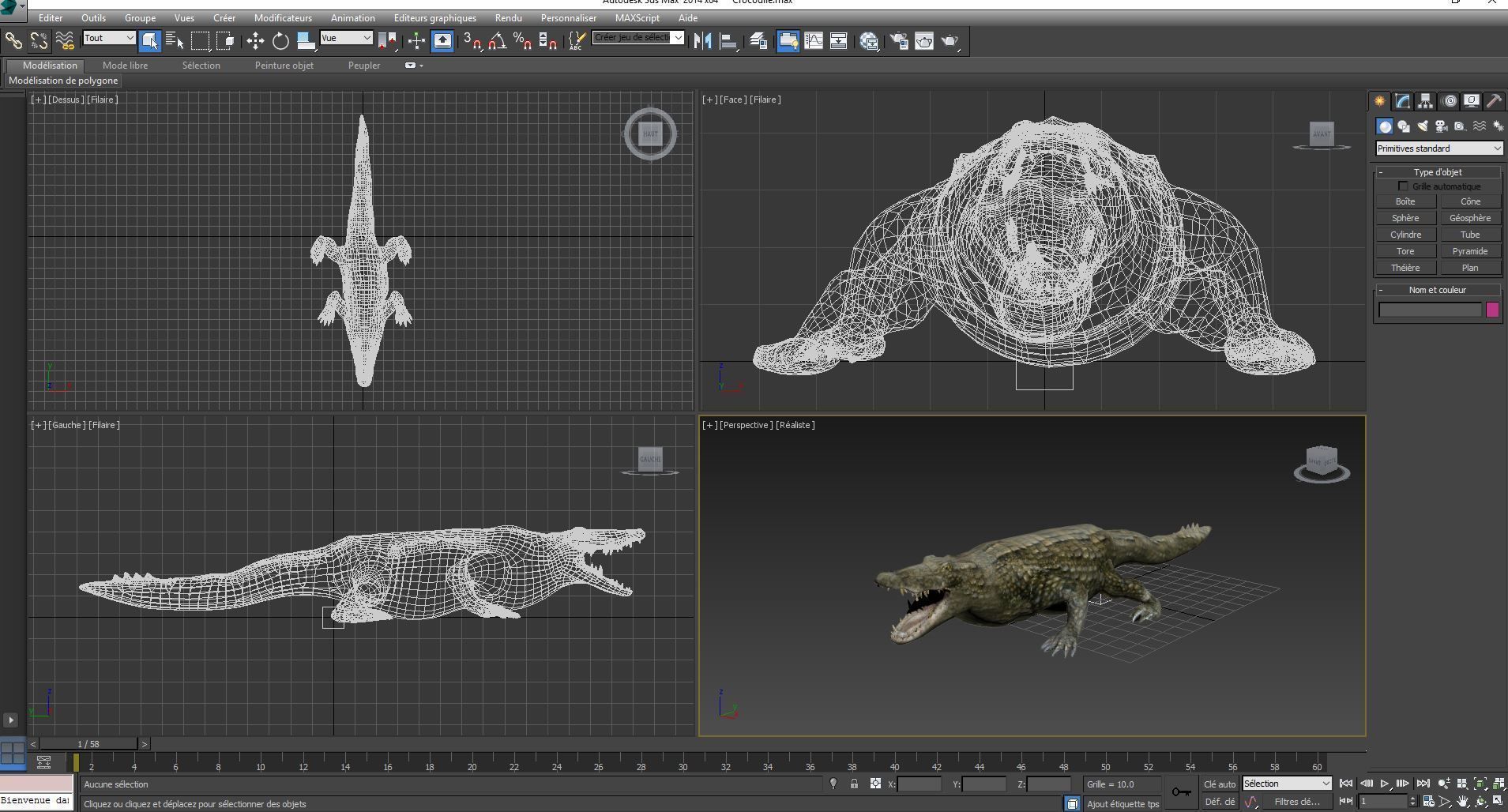Open the magenta object color swatch
The width and height of the screenshot is (1508, 812).
[x=1492, y=310]
